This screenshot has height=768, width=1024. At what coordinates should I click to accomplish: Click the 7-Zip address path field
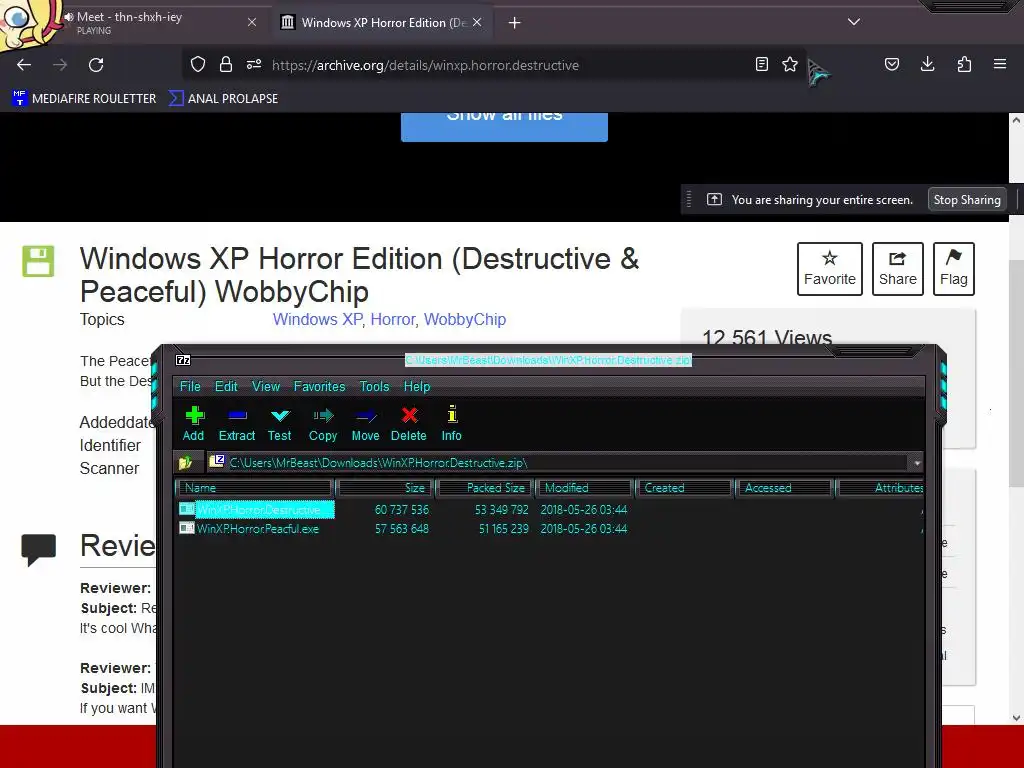pyautogui.click(x=558, y=462)
